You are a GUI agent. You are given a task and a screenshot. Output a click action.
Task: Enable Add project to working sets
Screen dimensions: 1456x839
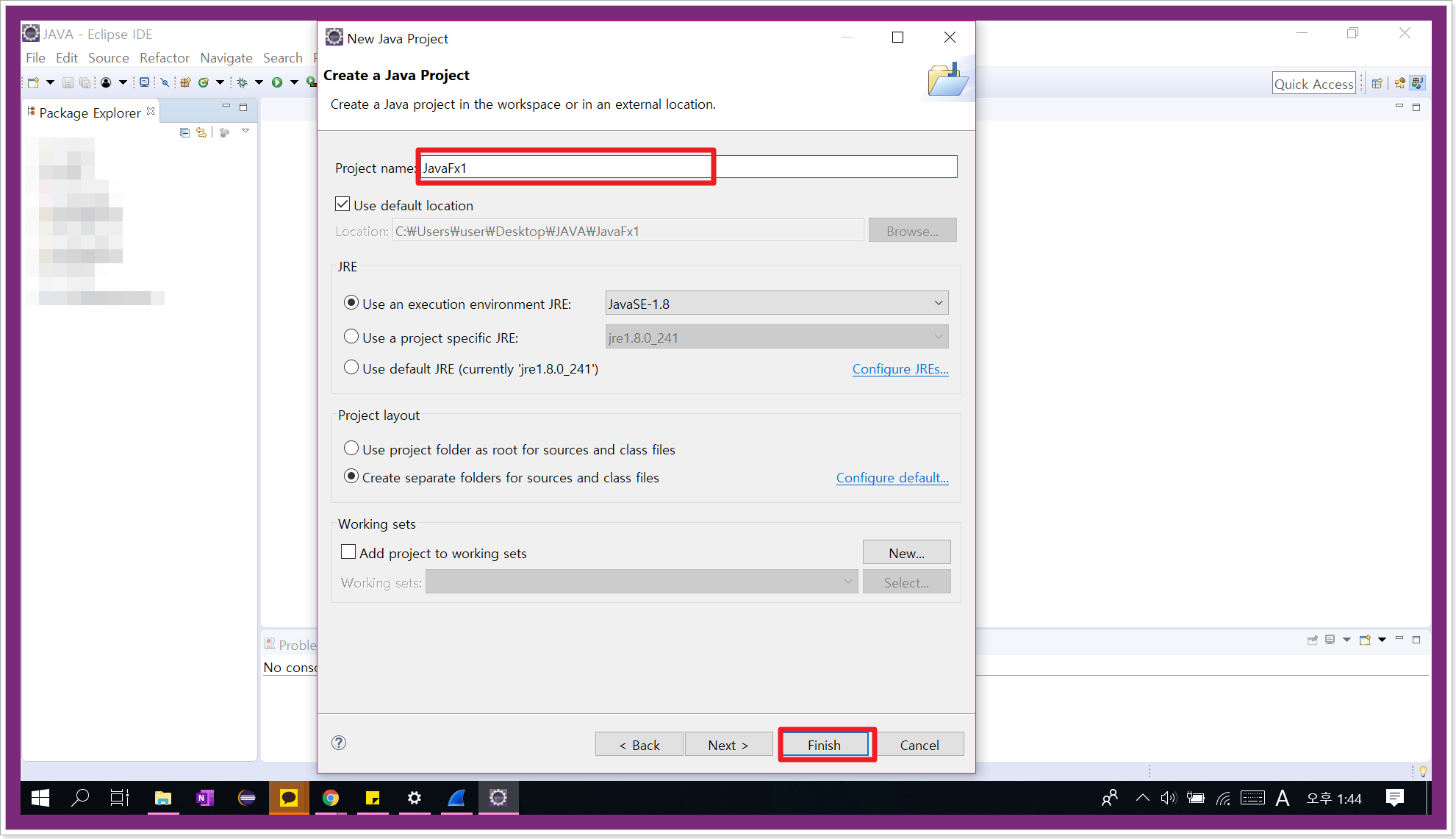[x=348, y=551]
